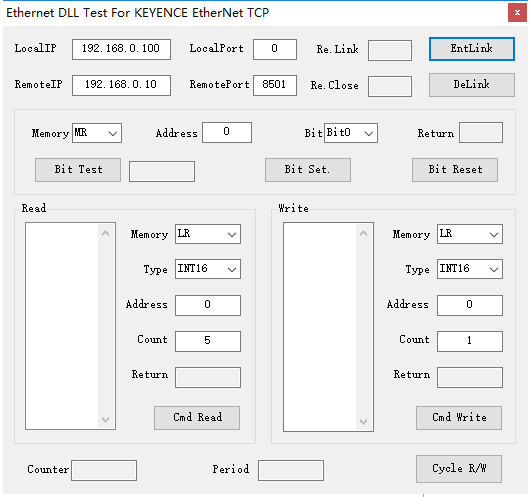Click the Cmd Write button

pos(459,418)
